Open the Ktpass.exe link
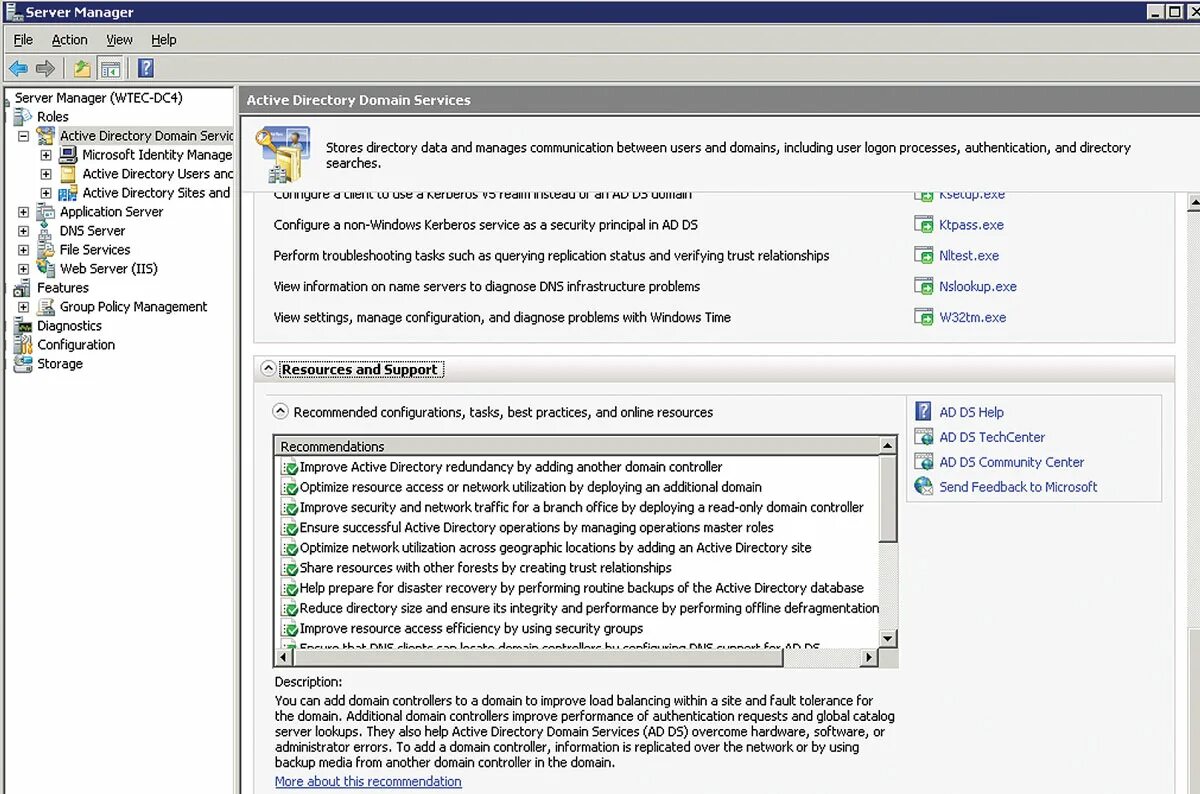1200x794 pixels. (971, 225)
